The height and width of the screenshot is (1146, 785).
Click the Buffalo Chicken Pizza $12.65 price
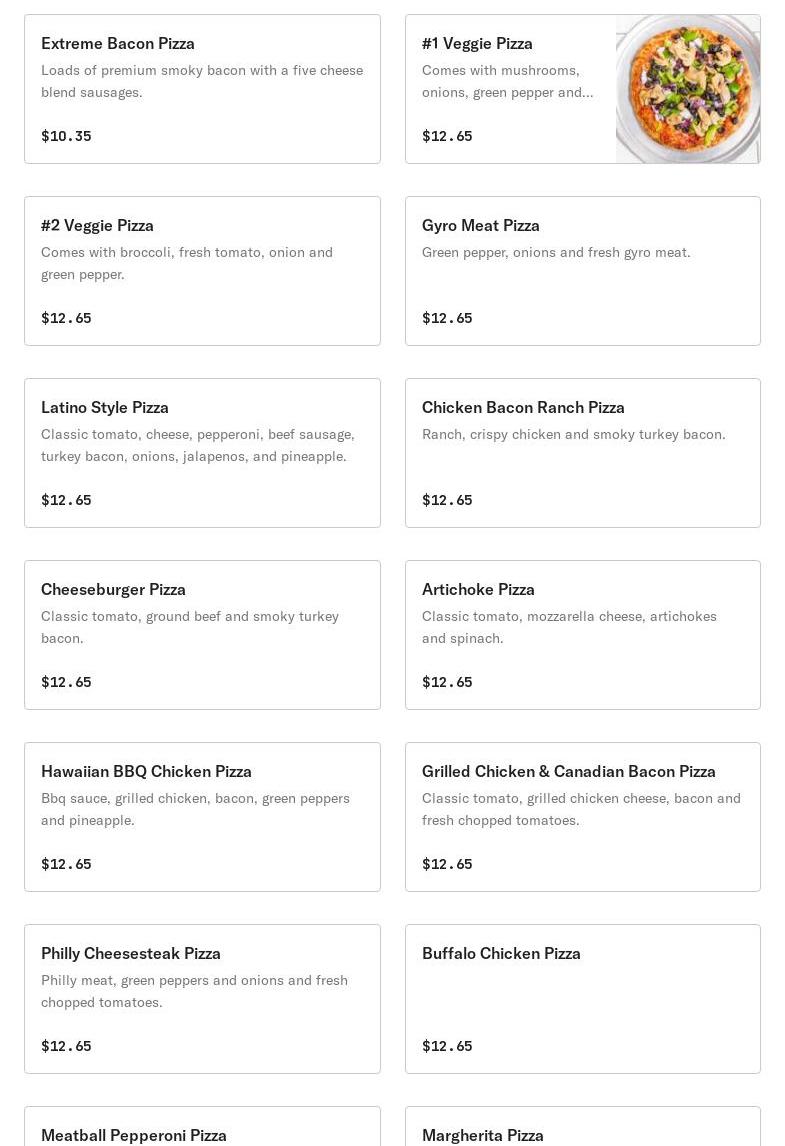pyautogui.click(x=447, y=1046)
